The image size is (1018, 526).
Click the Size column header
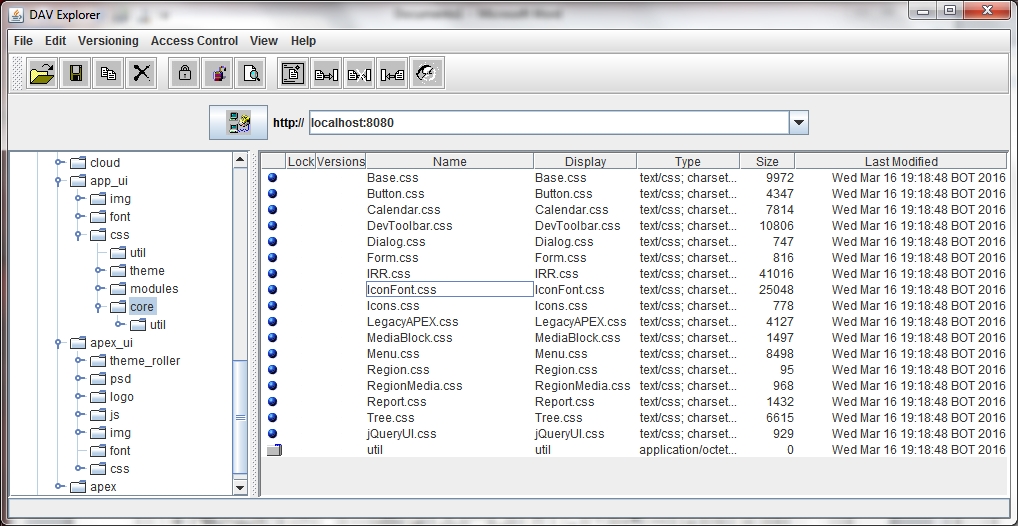pyautogui.click(x=767, y=161)
